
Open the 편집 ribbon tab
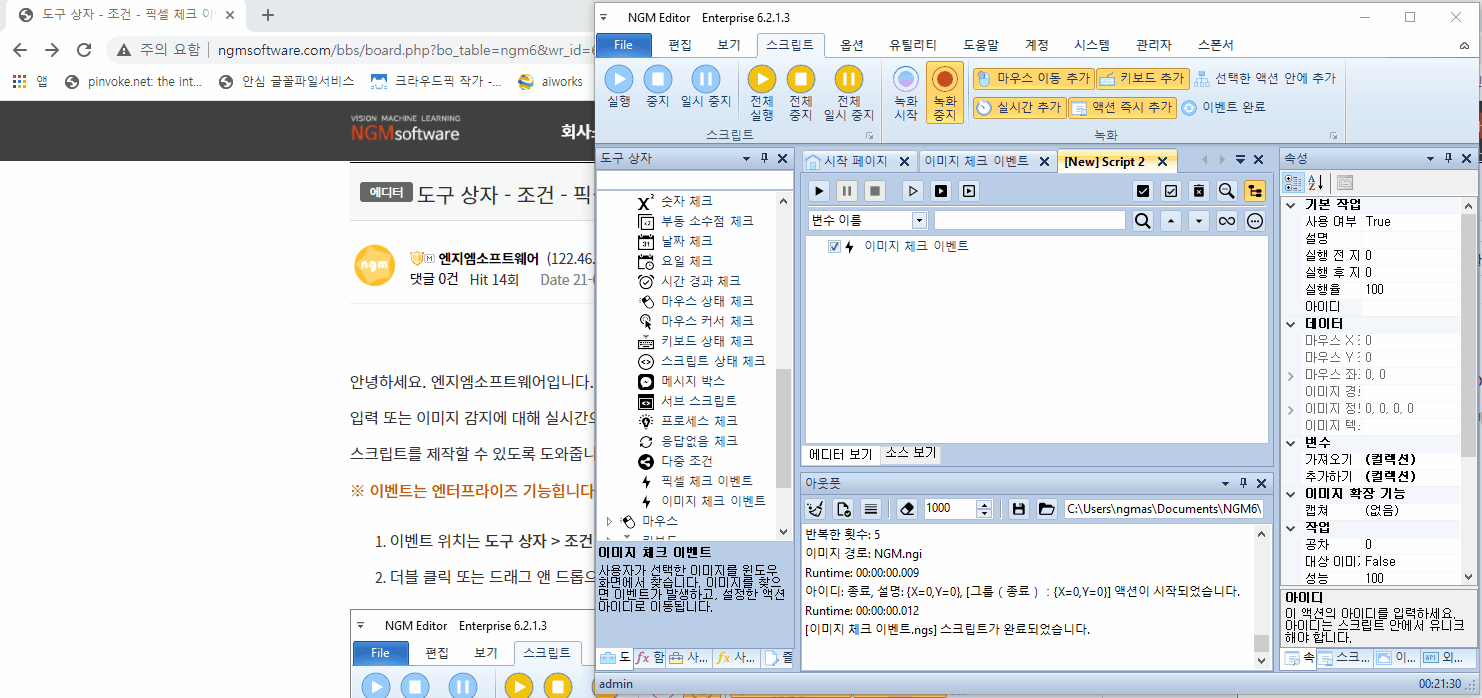tap(680, 45)
